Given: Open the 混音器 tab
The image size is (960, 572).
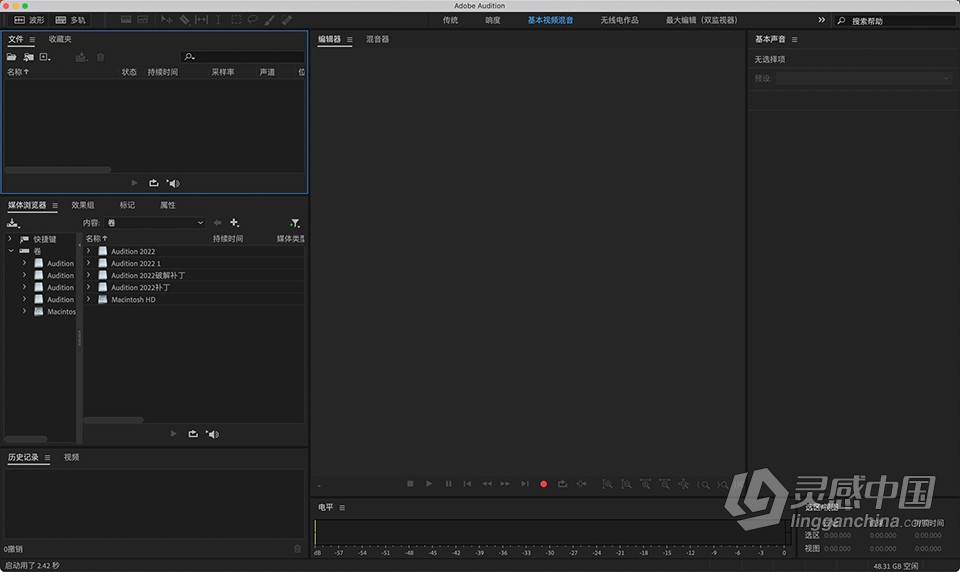Looking at the screenshot, I should coord(377,39).
